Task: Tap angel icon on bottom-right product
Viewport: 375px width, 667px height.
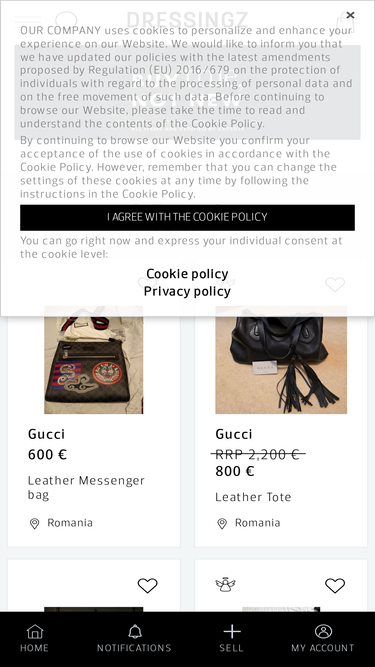Action: (225, 585)
